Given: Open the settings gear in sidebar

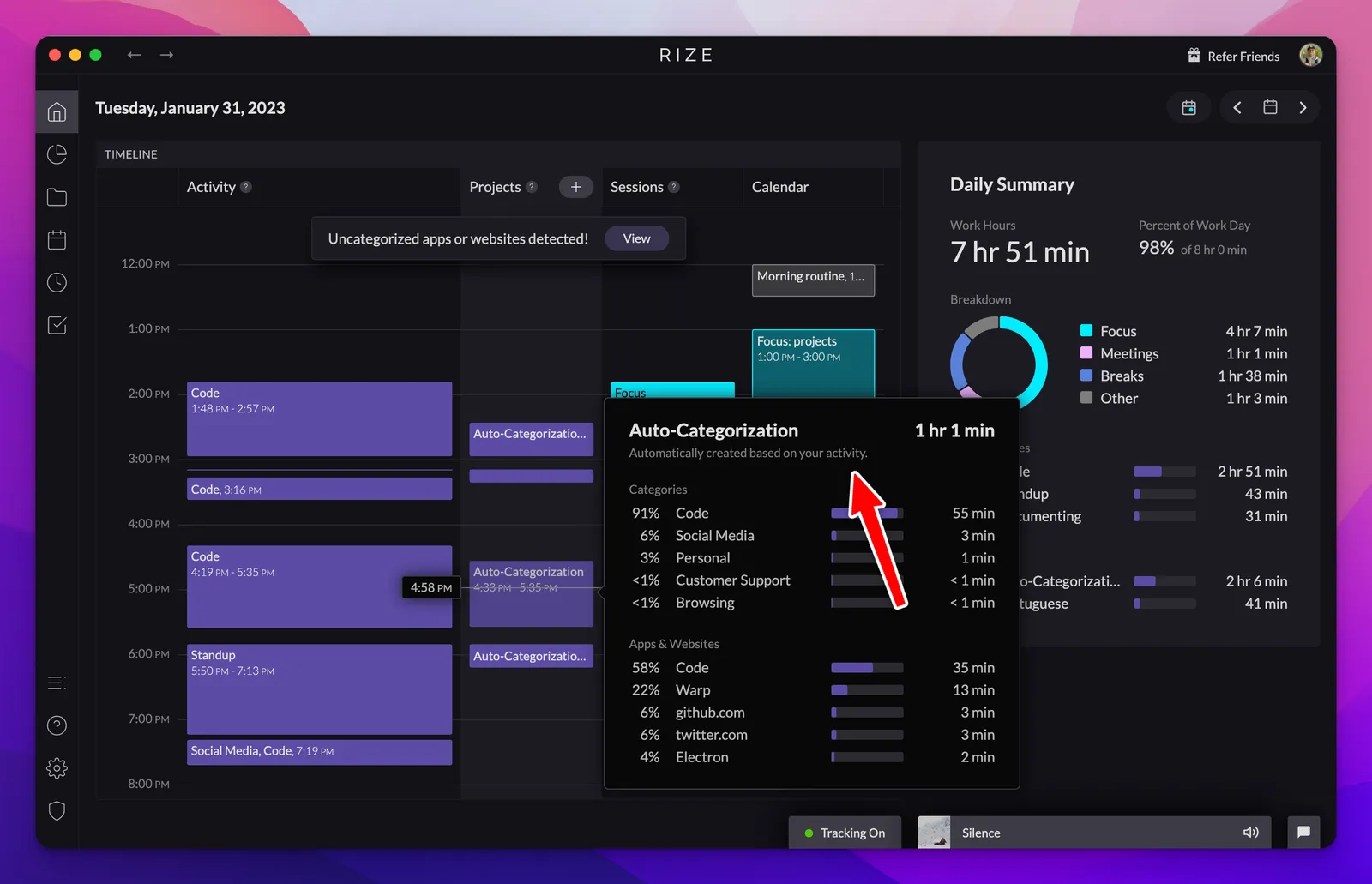Looking at the screenshot, I should click(57, 768).
